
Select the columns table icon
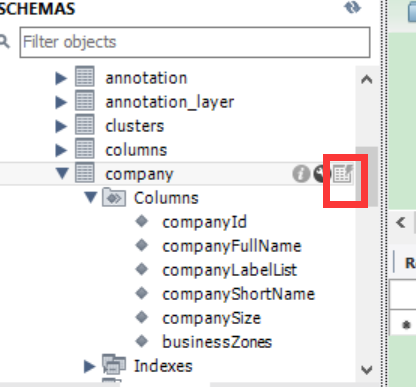point(85,149)
